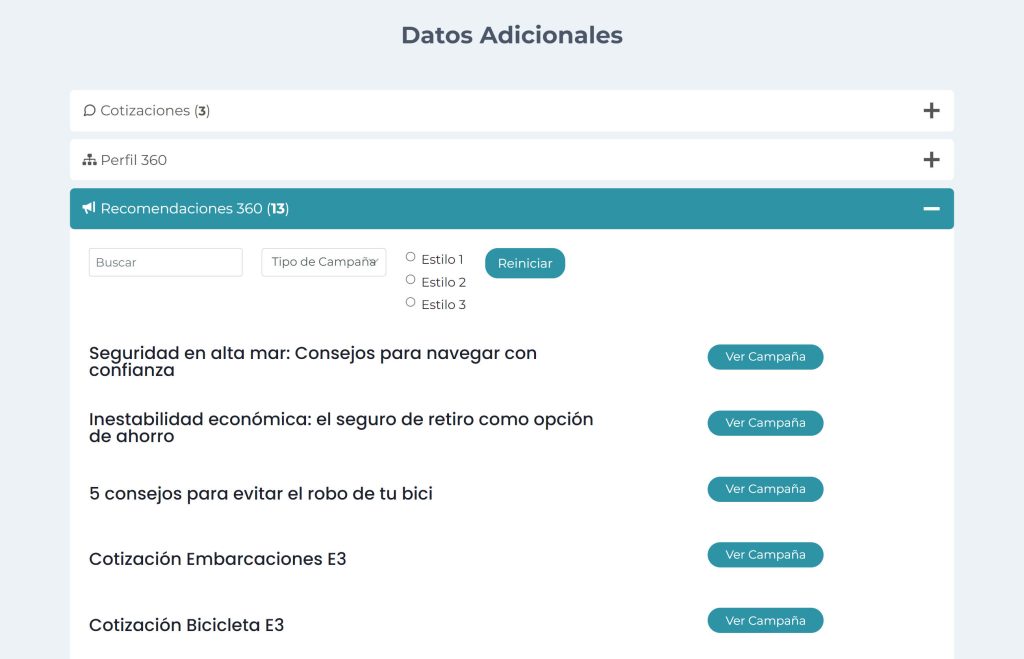Open the Tipo de Campaña dropdown
The height and width of the screenshot is (659, 1024).
pyautogui.click(x=323, y=262)
